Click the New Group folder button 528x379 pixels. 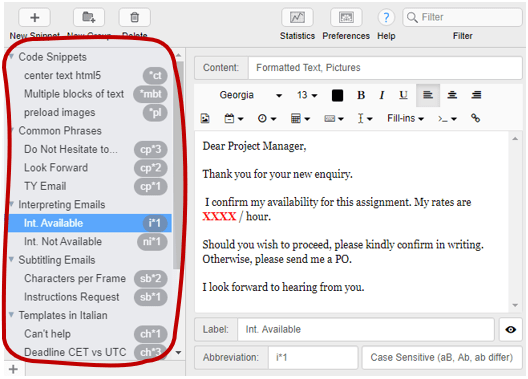coord(89,17)
